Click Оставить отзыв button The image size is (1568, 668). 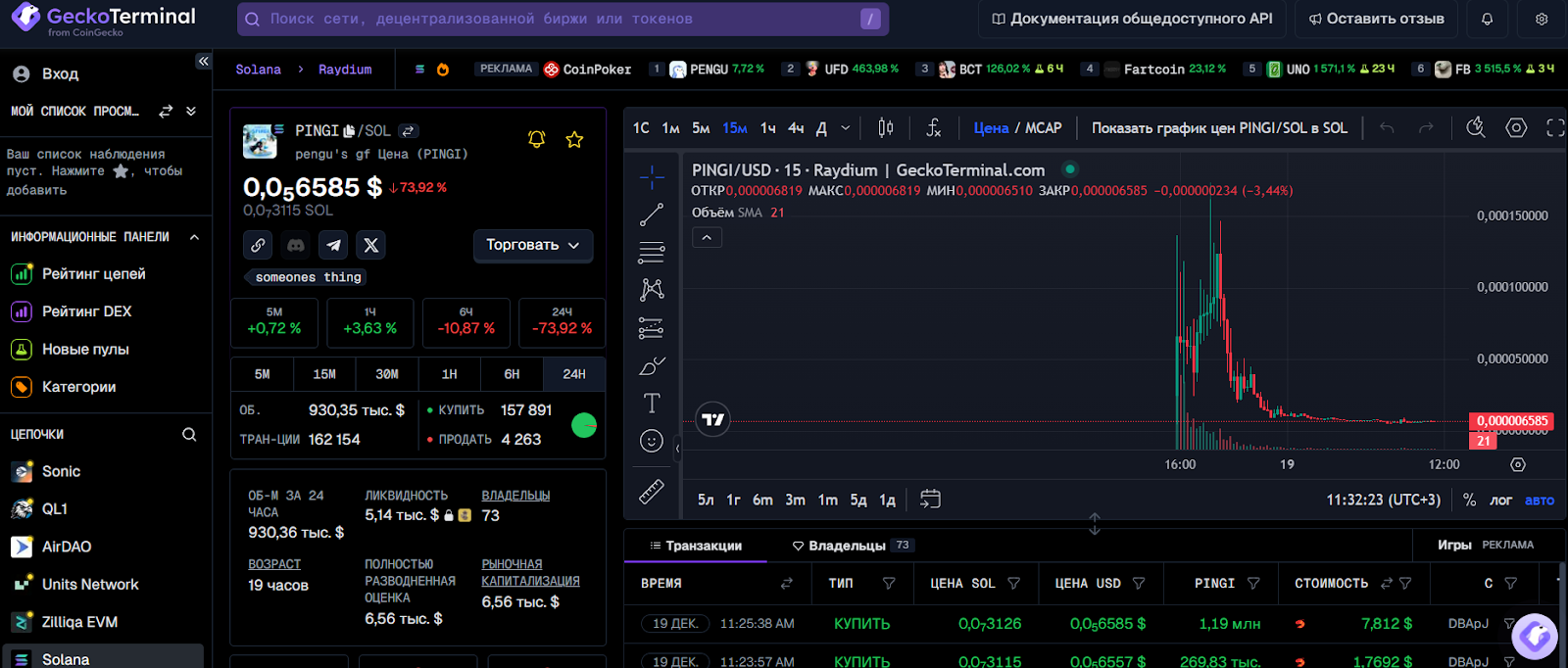coord(1376,19)
